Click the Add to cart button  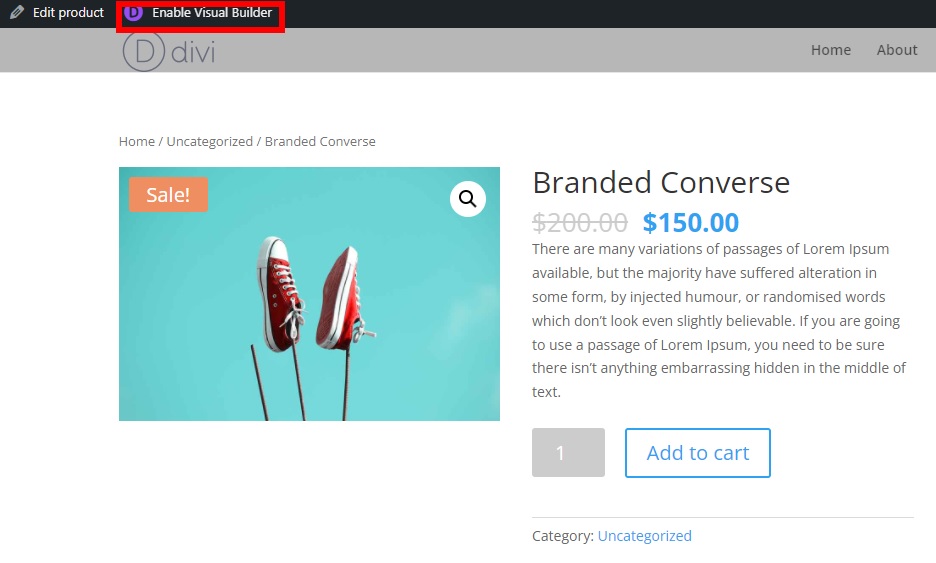coord(698,453)
